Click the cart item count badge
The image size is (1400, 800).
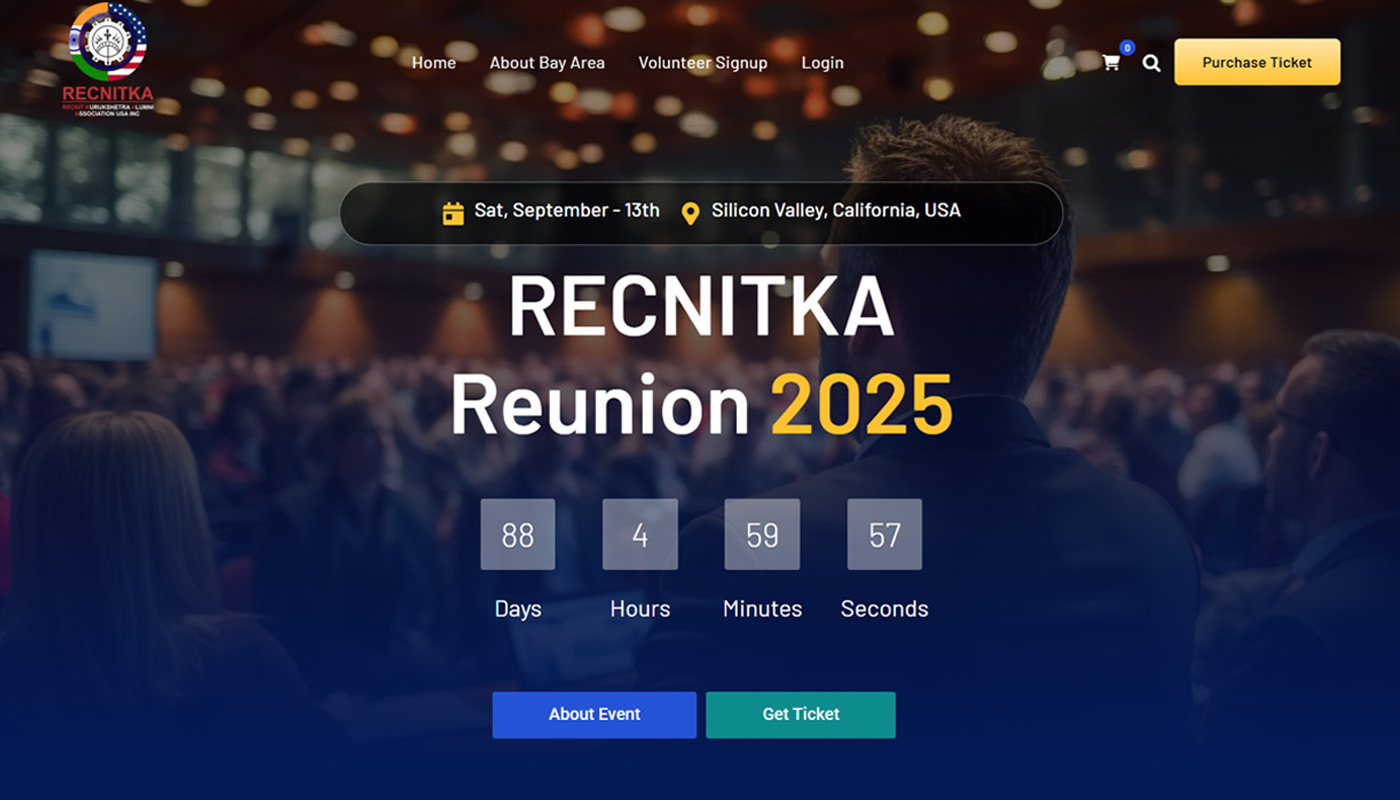click(1127, 47)
